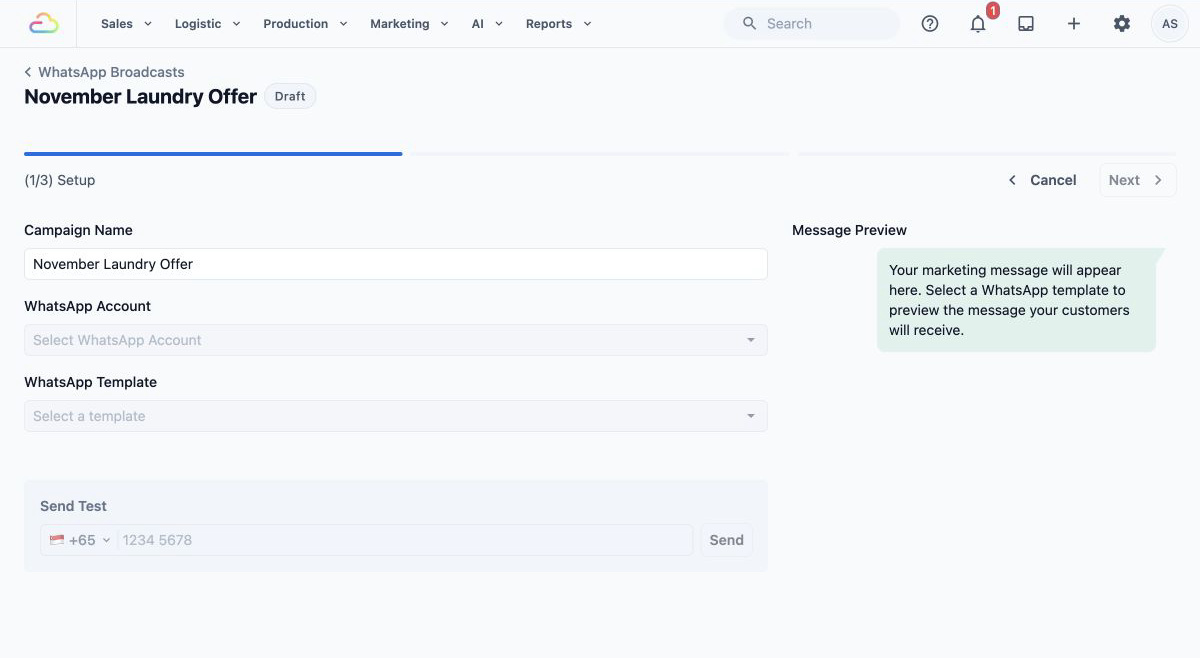
Task: Open settings gear icon
Action: 1122,24
